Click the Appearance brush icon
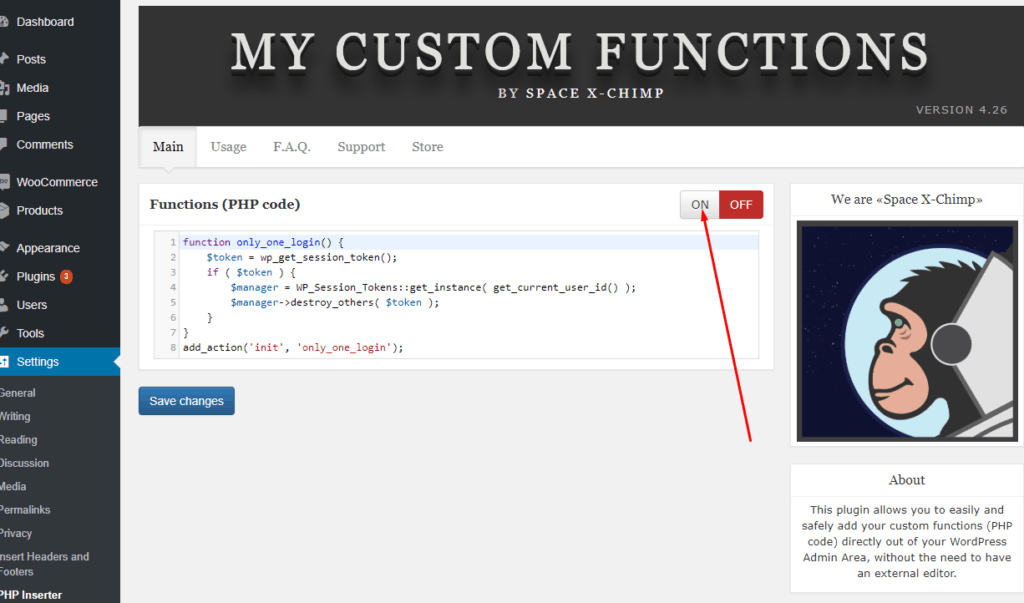This screenshot has height=603, width=1024. coord(5,248)
